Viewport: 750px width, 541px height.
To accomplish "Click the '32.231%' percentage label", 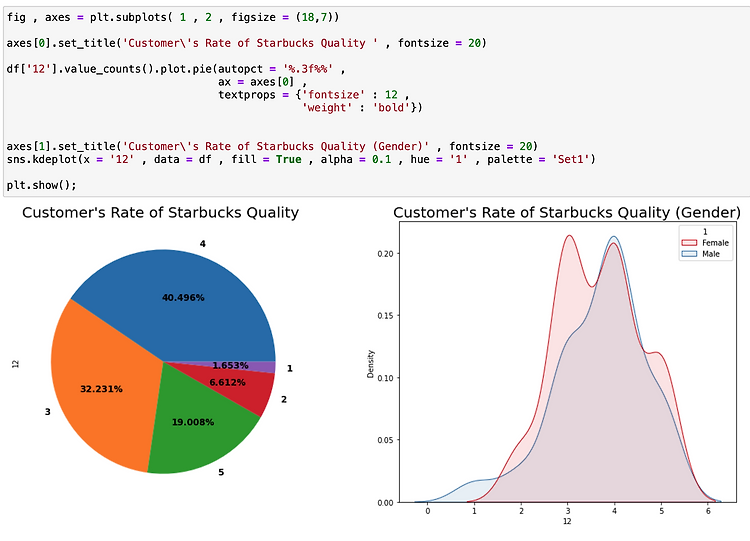I will [101, 389].
